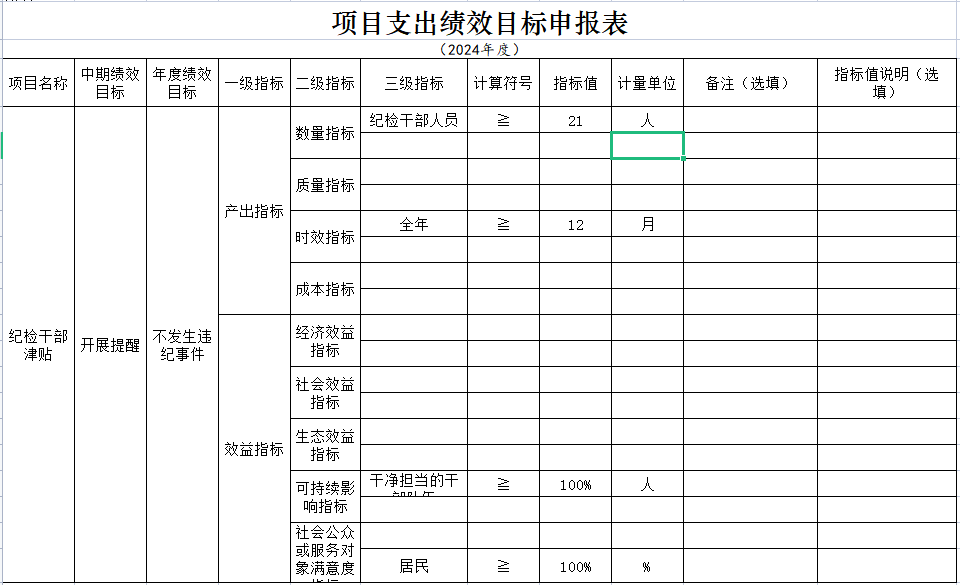Click the 开展提醒 cell
Viewport: 960px width, 585px height.
[x=110, y=345]
